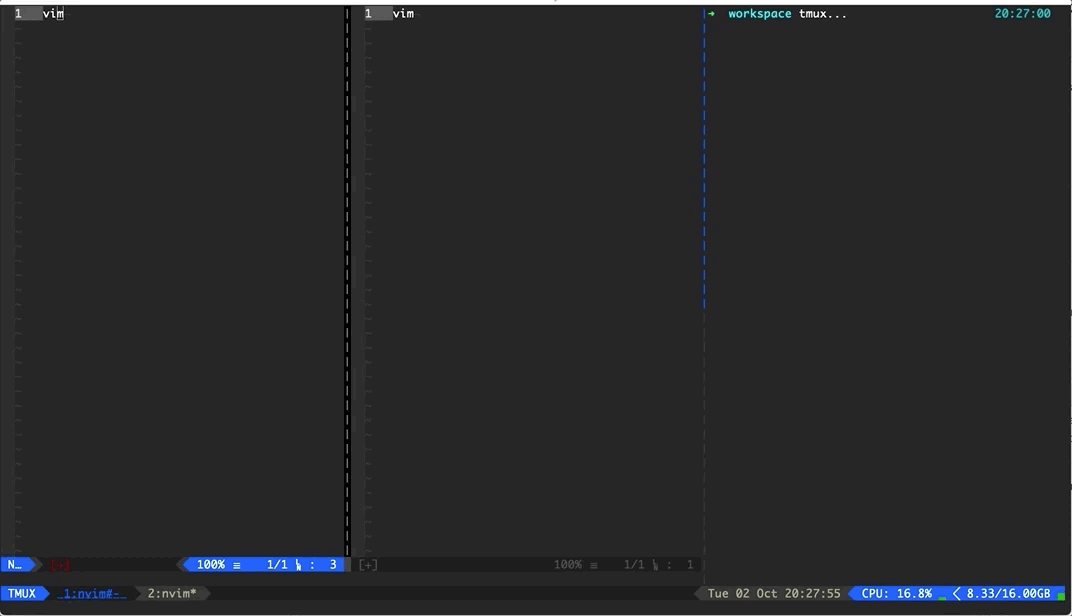This screenshot has width=1072, height=616.
Task: Select tmux window tab 1:nvim#-
Action: tap(92, 593)
